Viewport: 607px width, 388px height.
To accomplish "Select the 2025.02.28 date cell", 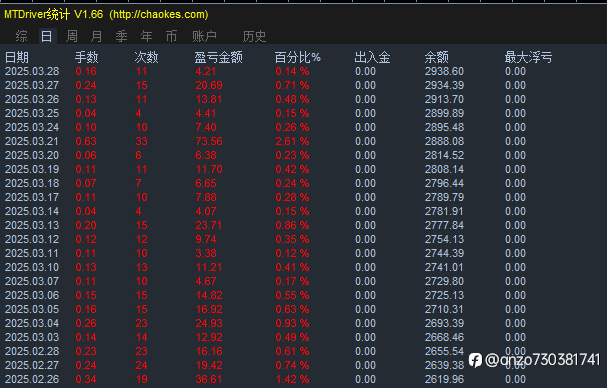I will click(32, 351).
